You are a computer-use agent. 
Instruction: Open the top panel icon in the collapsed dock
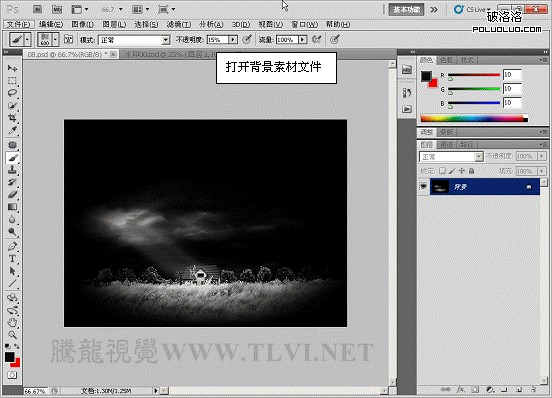coord(407,69)
